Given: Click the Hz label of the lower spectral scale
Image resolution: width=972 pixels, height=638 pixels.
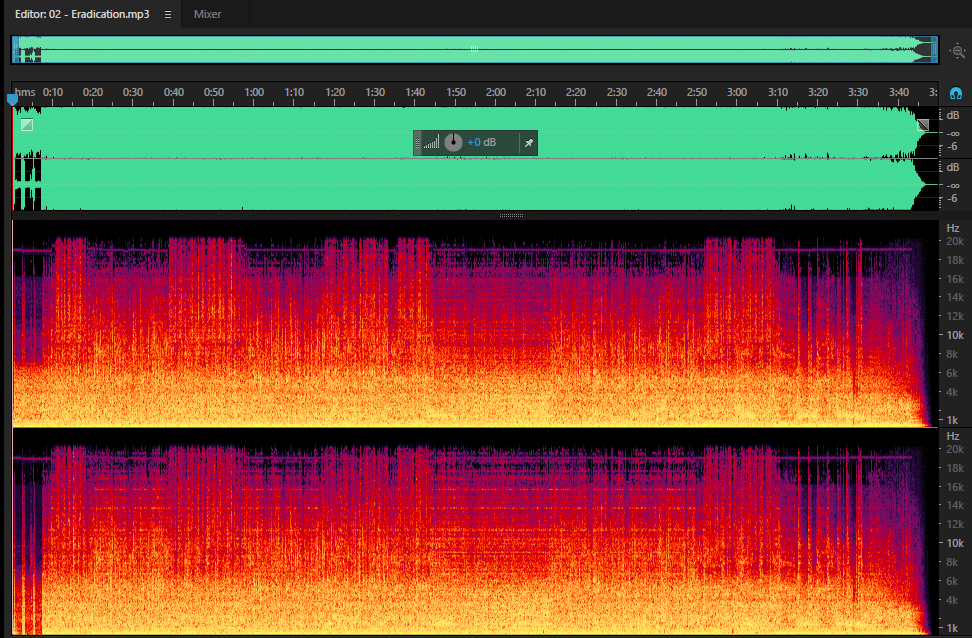Looking at the screenshot, I should tap(953, 436).
